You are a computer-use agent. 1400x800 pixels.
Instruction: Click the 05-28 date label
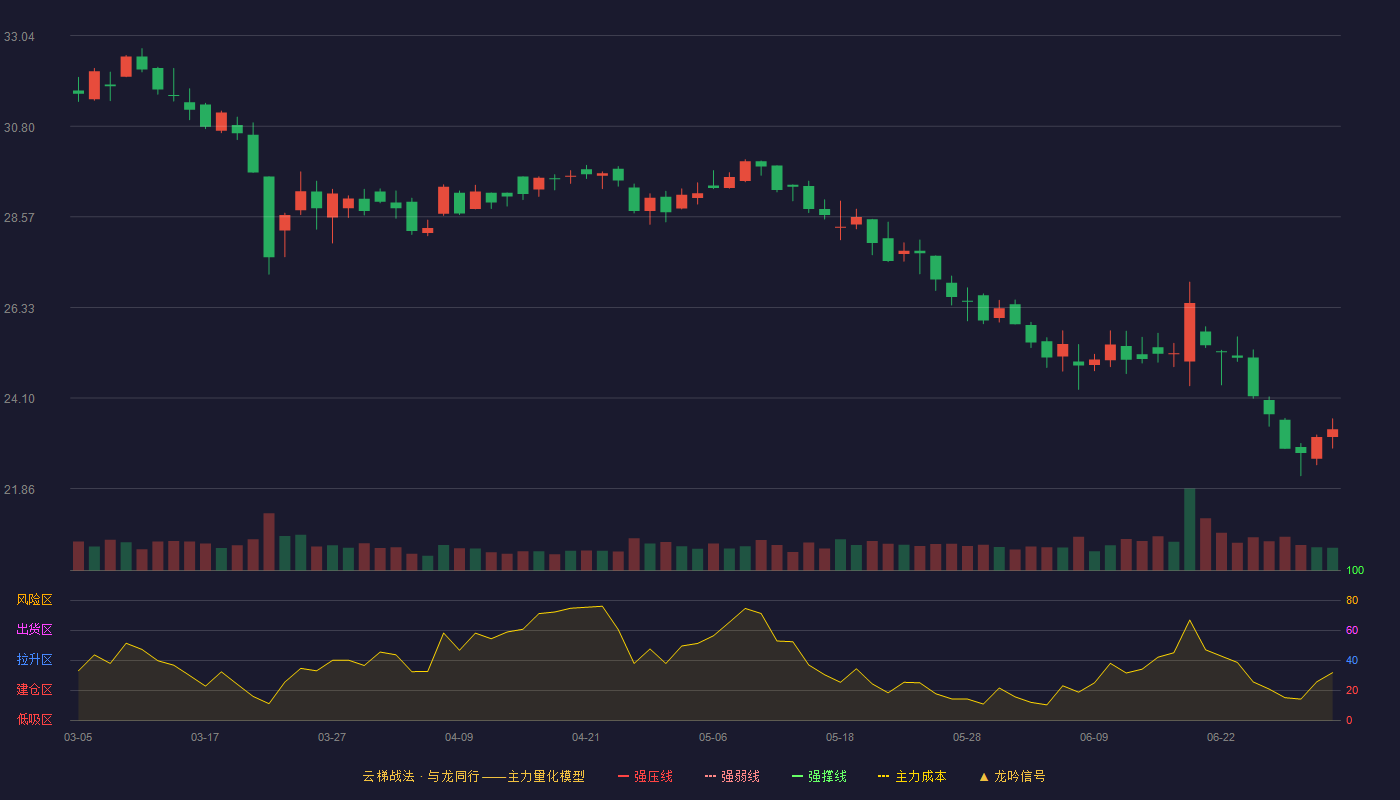click(967, 737)
